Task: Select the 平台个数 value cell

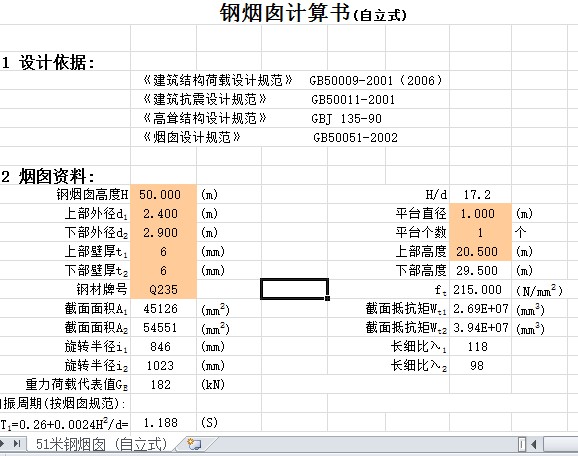Action: pos(480,233)
